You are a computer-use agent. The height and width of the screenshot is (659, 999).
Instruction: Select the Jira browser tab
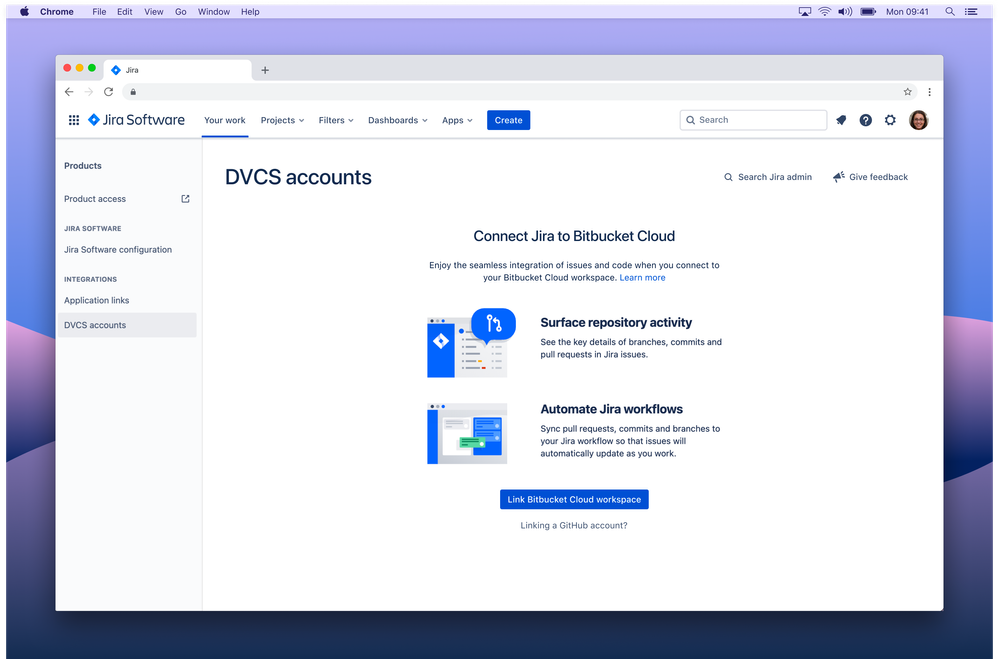(177, 70)
